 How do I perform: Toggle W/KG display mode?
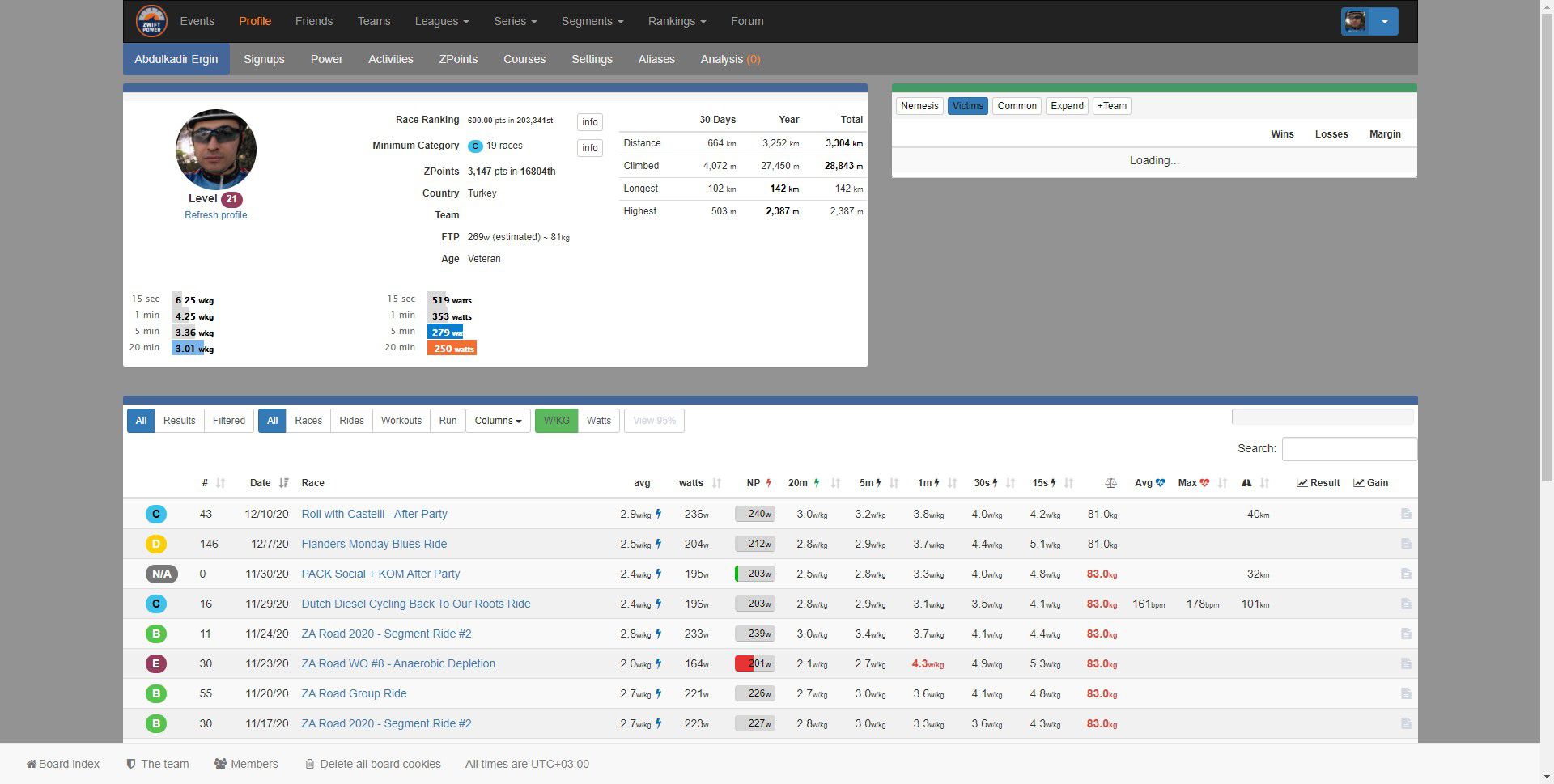(x=556, y=421)
